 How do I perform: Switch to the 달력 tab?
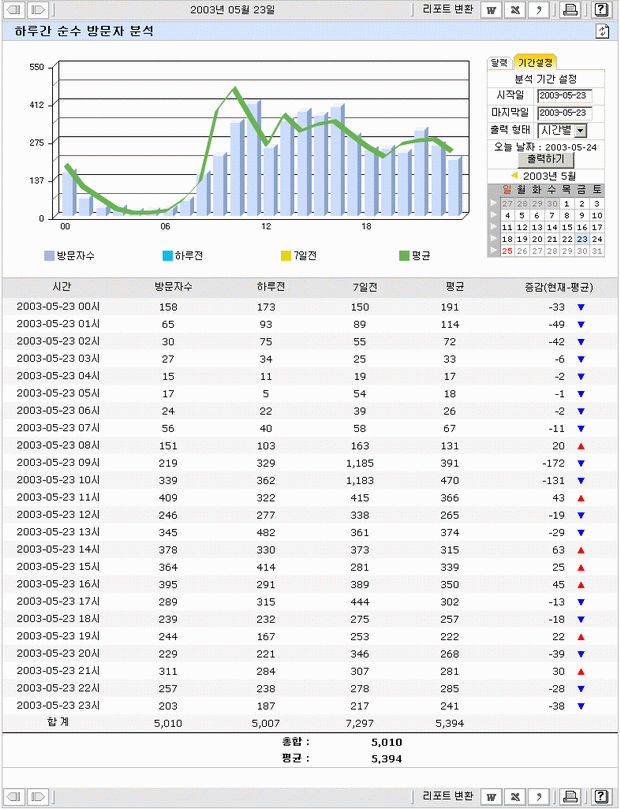click(499, 63)
